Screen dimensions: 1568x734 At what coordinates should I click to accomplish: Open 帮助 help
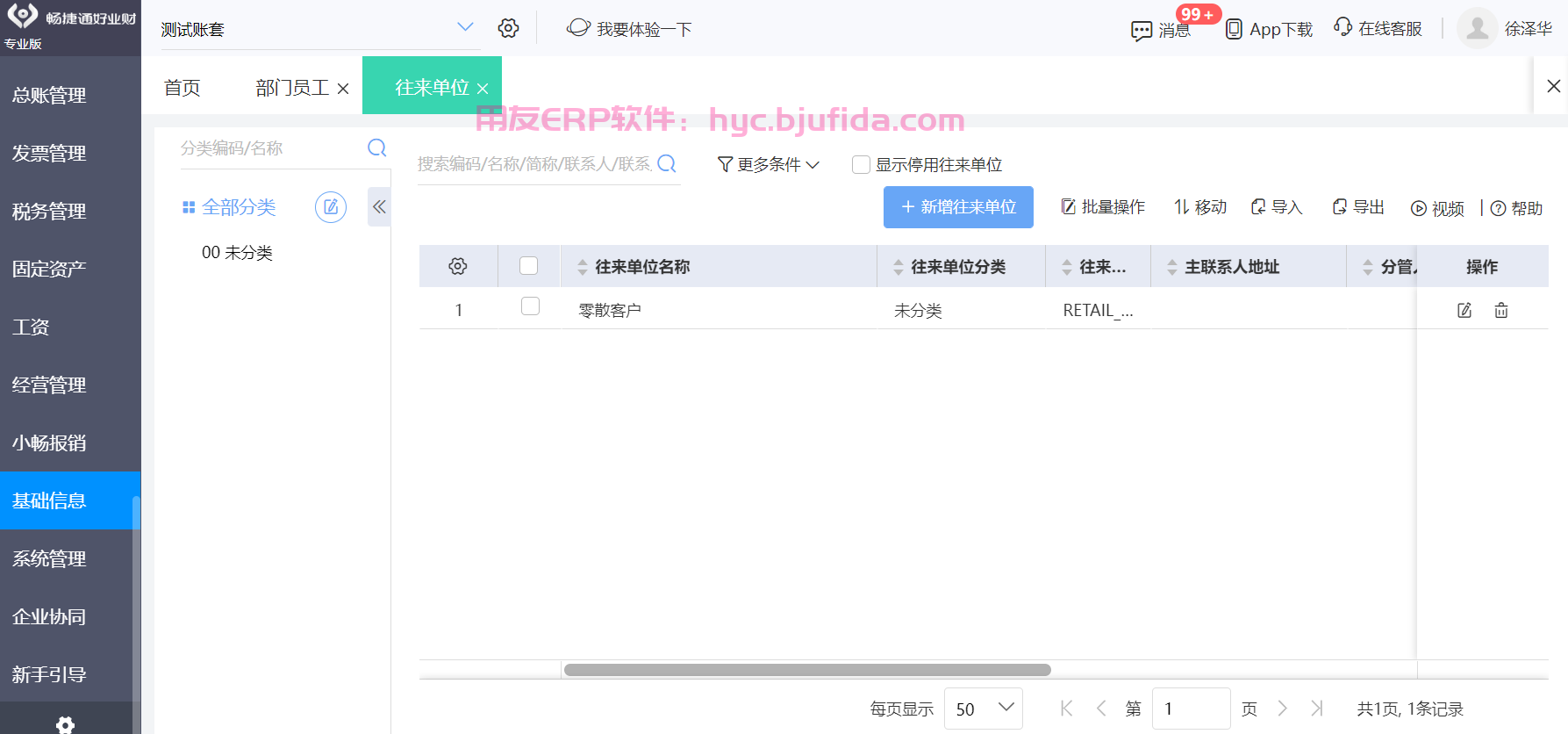1516,209
